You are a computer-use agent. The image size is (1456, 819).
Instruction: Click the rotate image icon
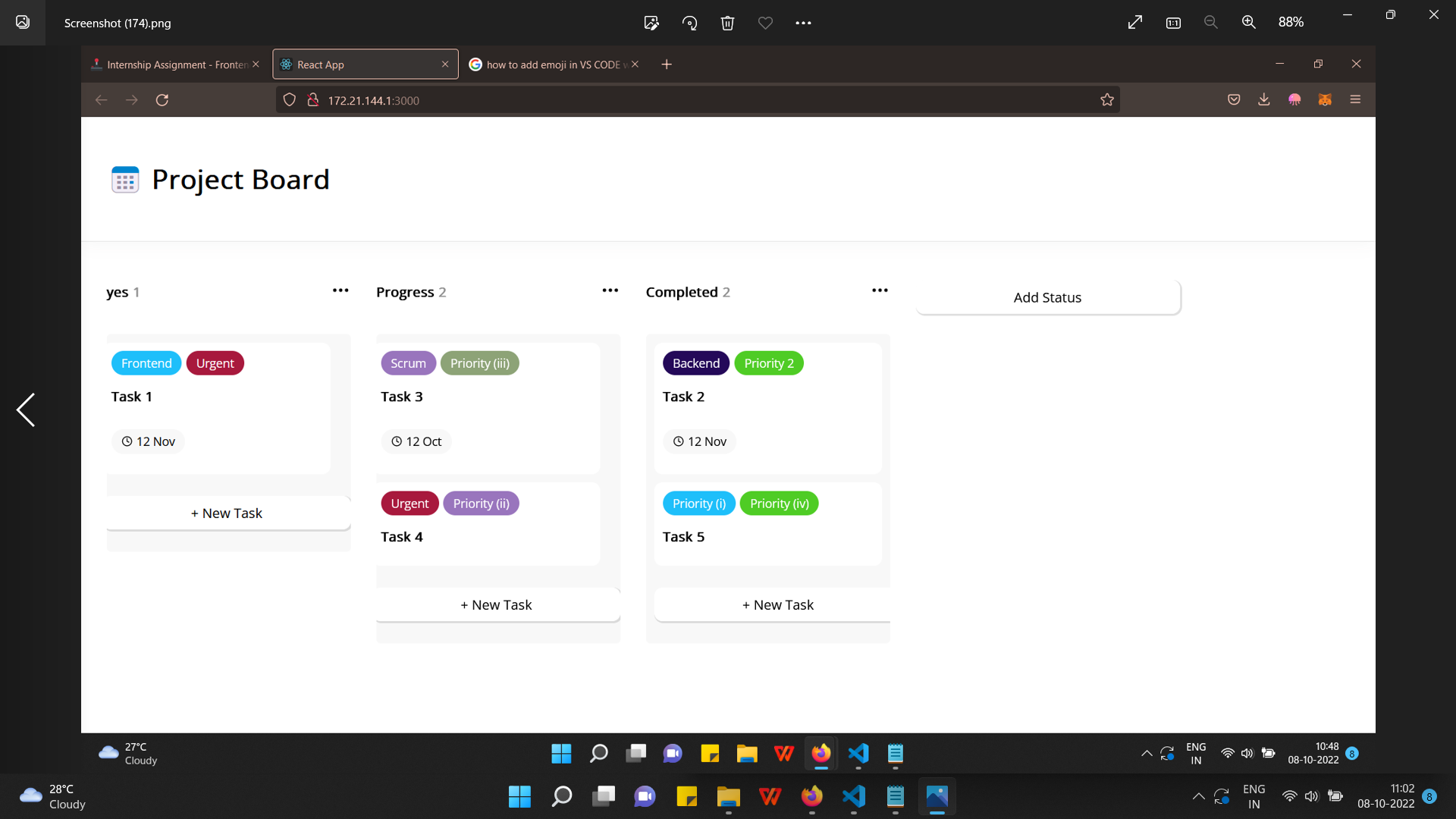pos(690,23)
